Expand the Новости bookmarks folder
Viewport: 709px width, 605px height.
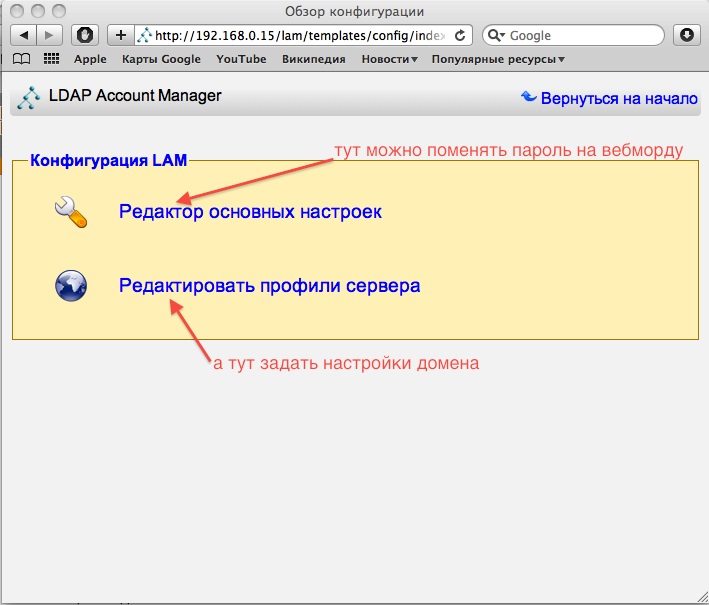tap(389, 59)
